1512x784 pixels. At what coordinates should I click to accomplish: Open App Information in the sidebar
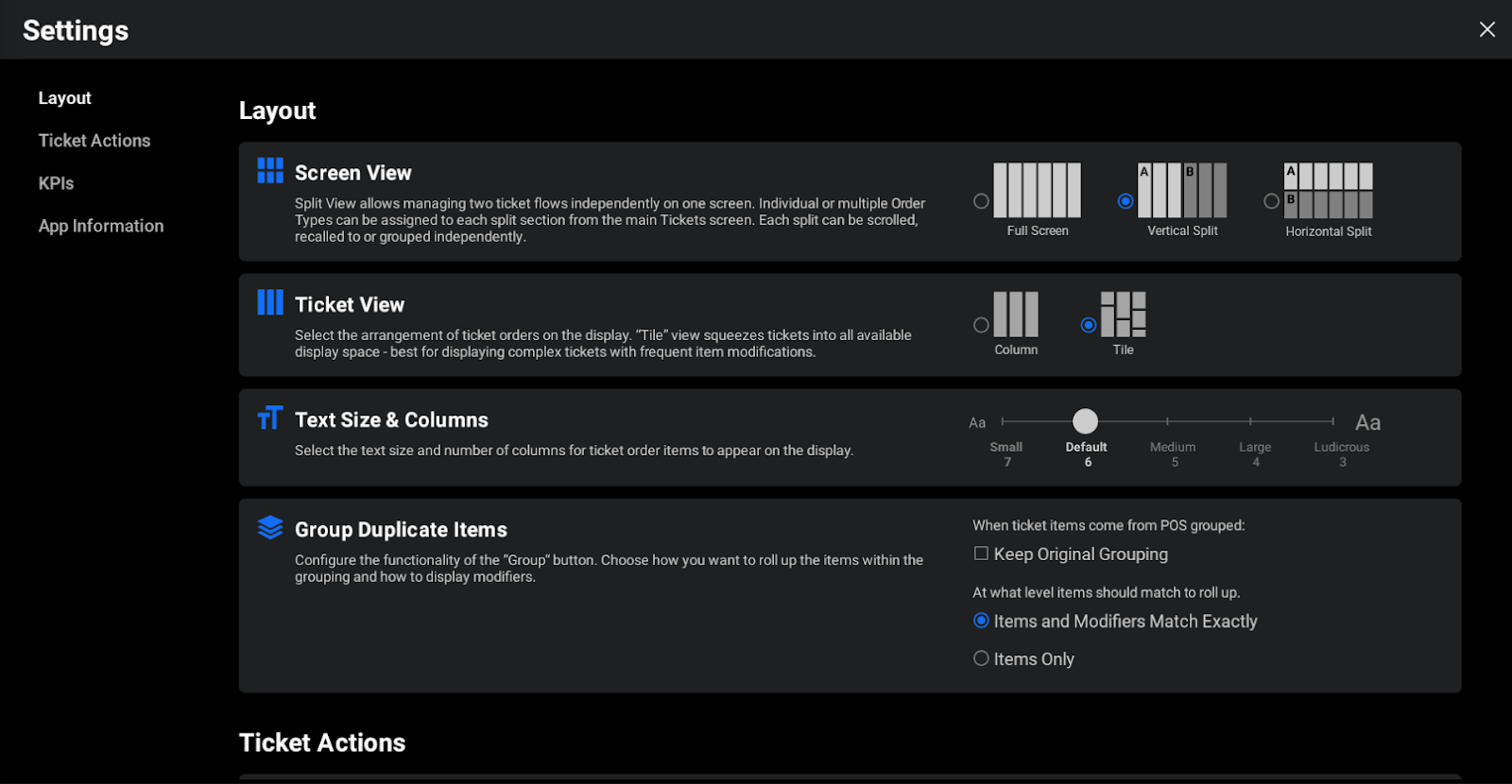101,226
